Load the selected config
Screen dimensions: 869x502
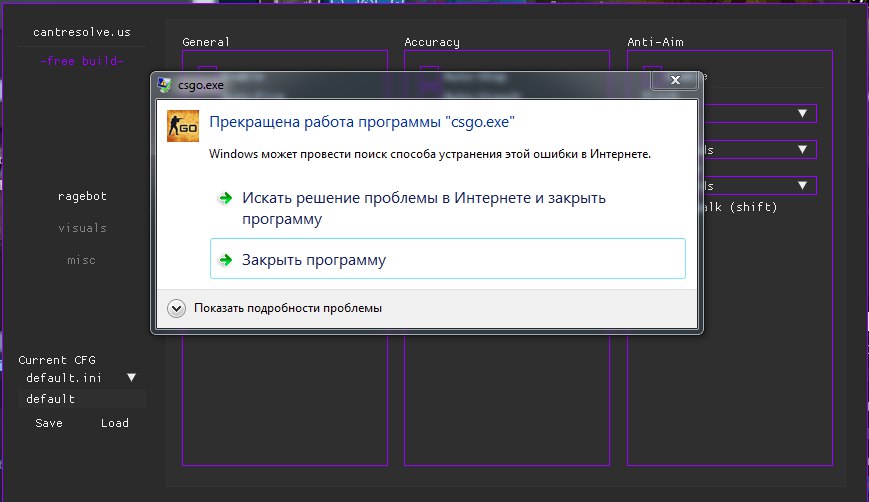(x=115, y=423)
